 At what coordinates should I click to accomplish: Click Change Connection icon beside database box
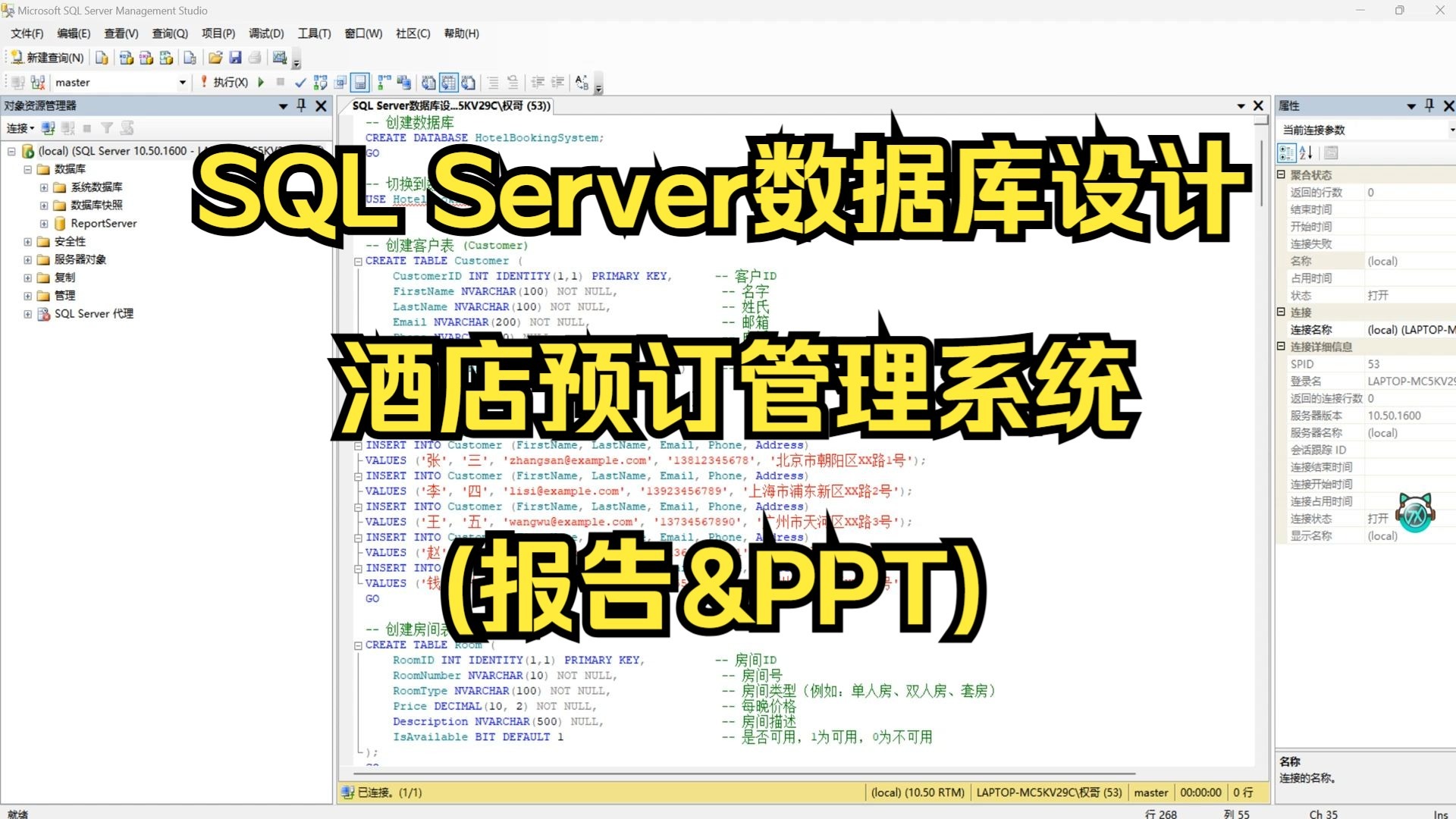(x=38, y=82)
